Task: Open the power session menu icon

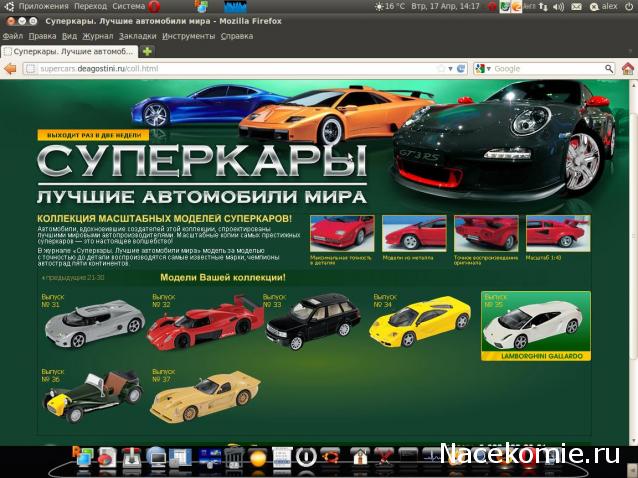Action: pyautogui.click(x=629, y=6)
